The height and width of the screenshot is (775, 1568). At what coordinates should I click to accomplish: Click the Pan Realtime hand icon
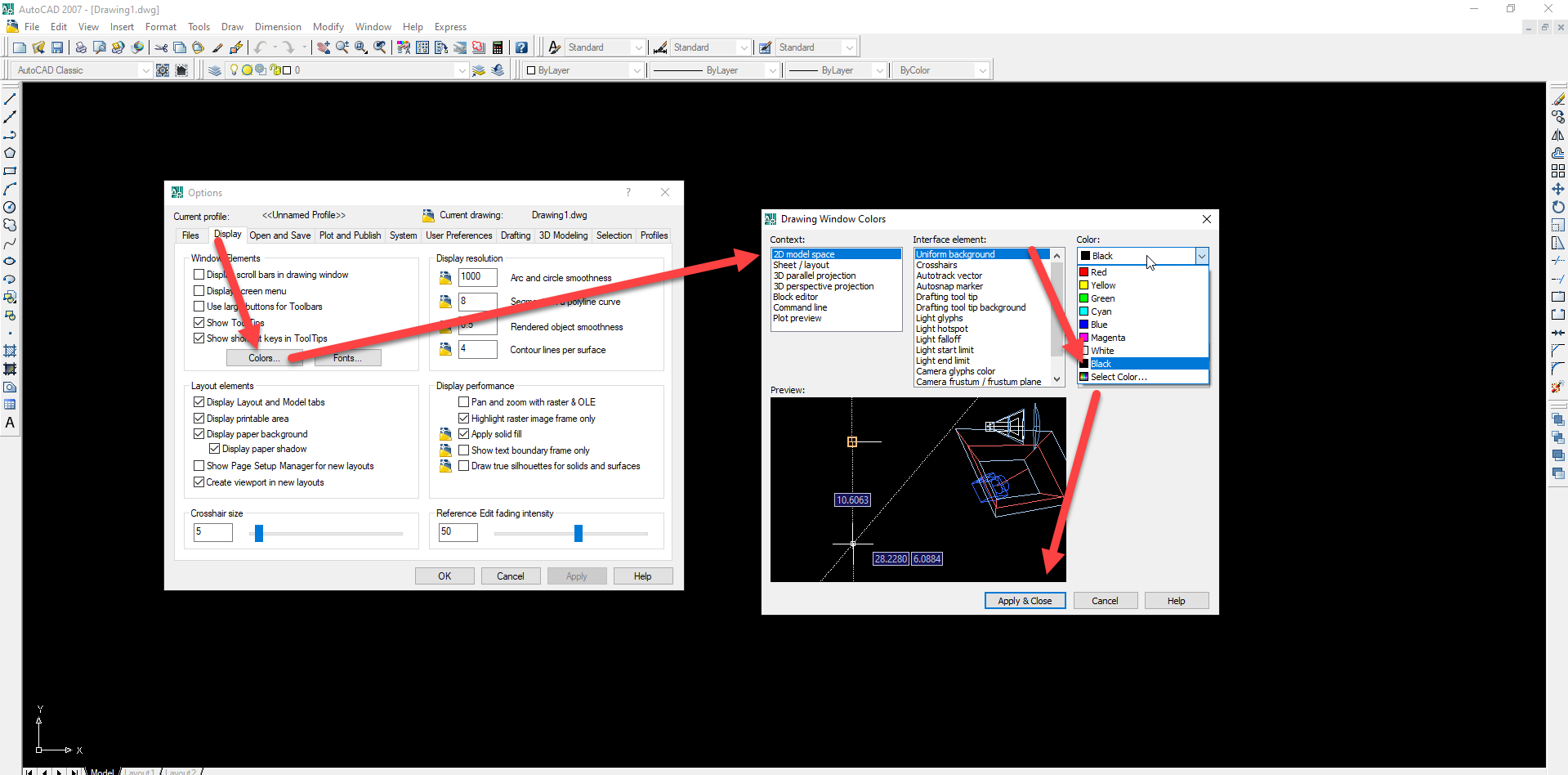[x=324, y=47]
